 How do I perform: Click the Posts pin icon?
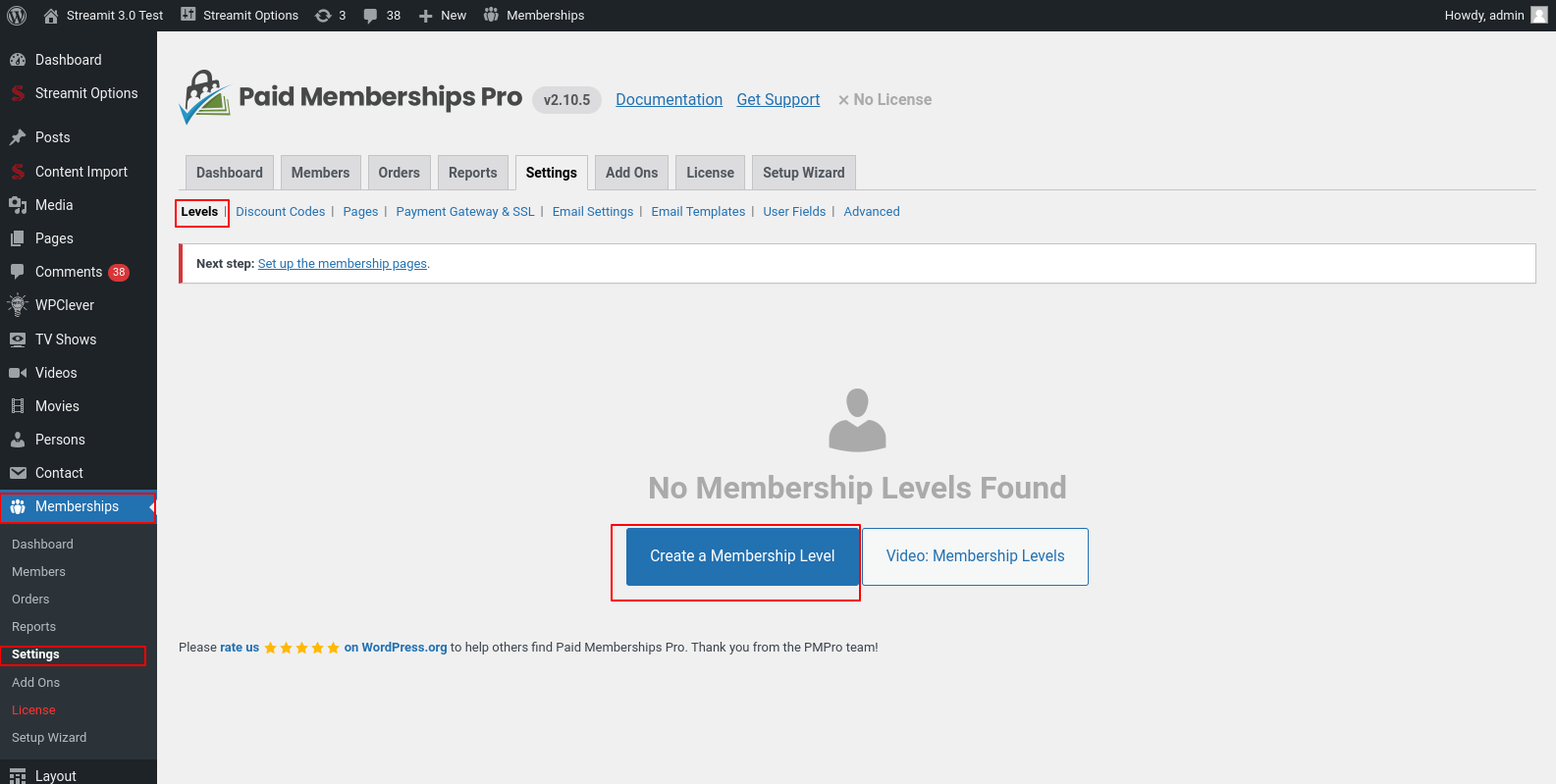18,137
